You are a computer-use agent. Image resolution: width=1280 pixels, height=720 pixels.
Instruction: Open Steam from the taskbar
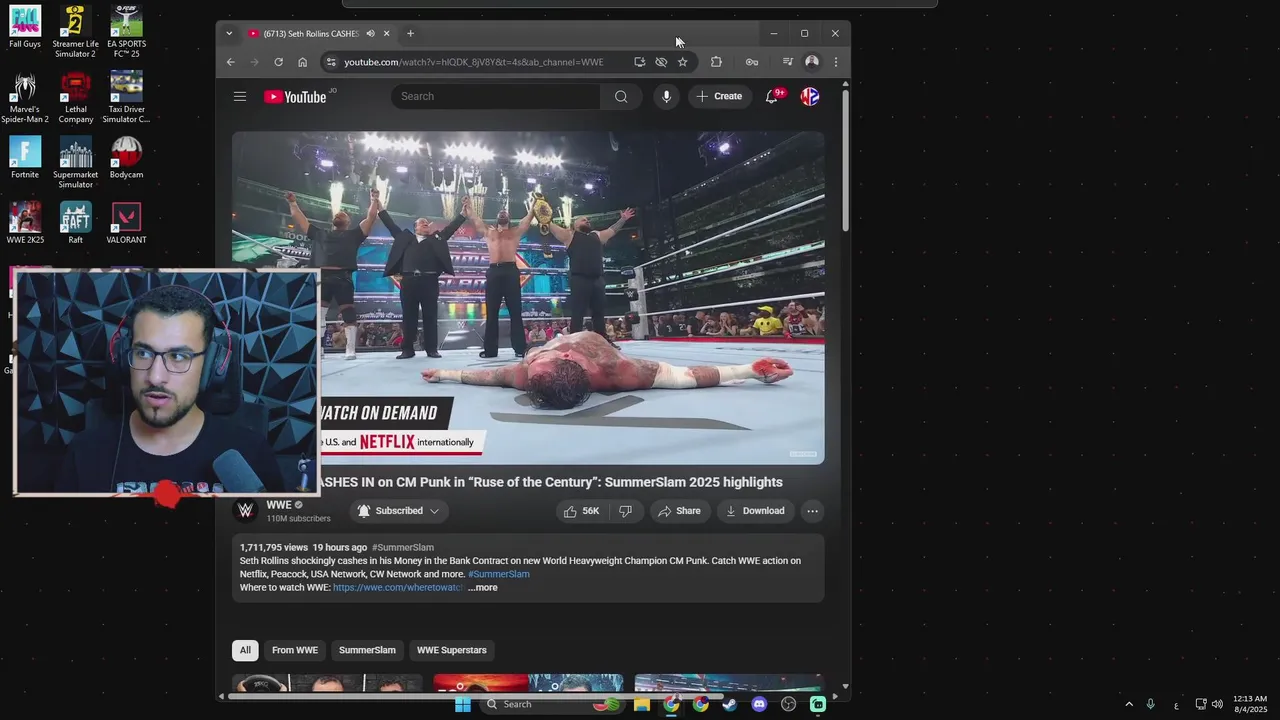(x=730, y=704)
